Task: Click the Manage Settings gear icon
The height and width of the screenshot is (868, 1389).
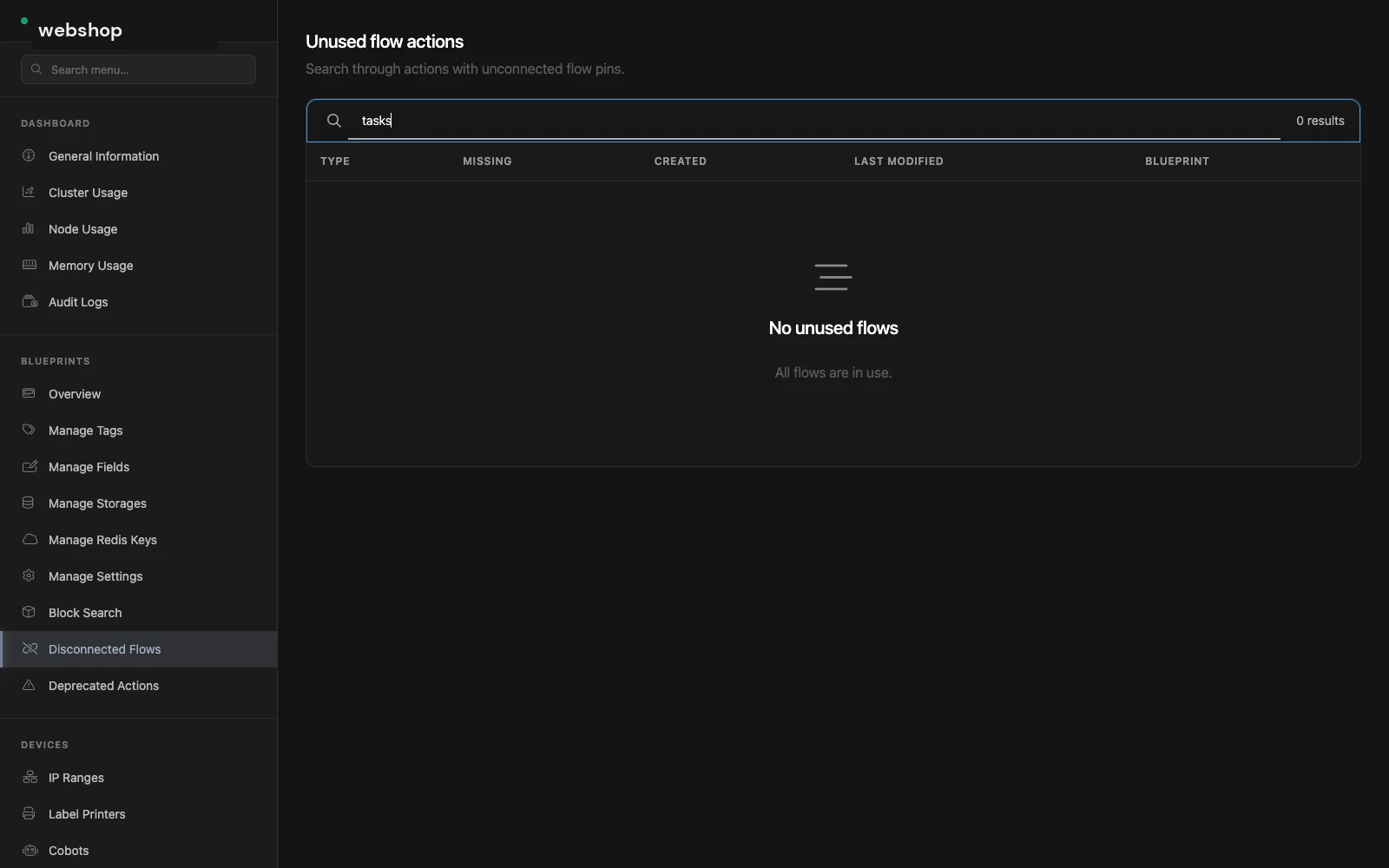Action: 29,575
